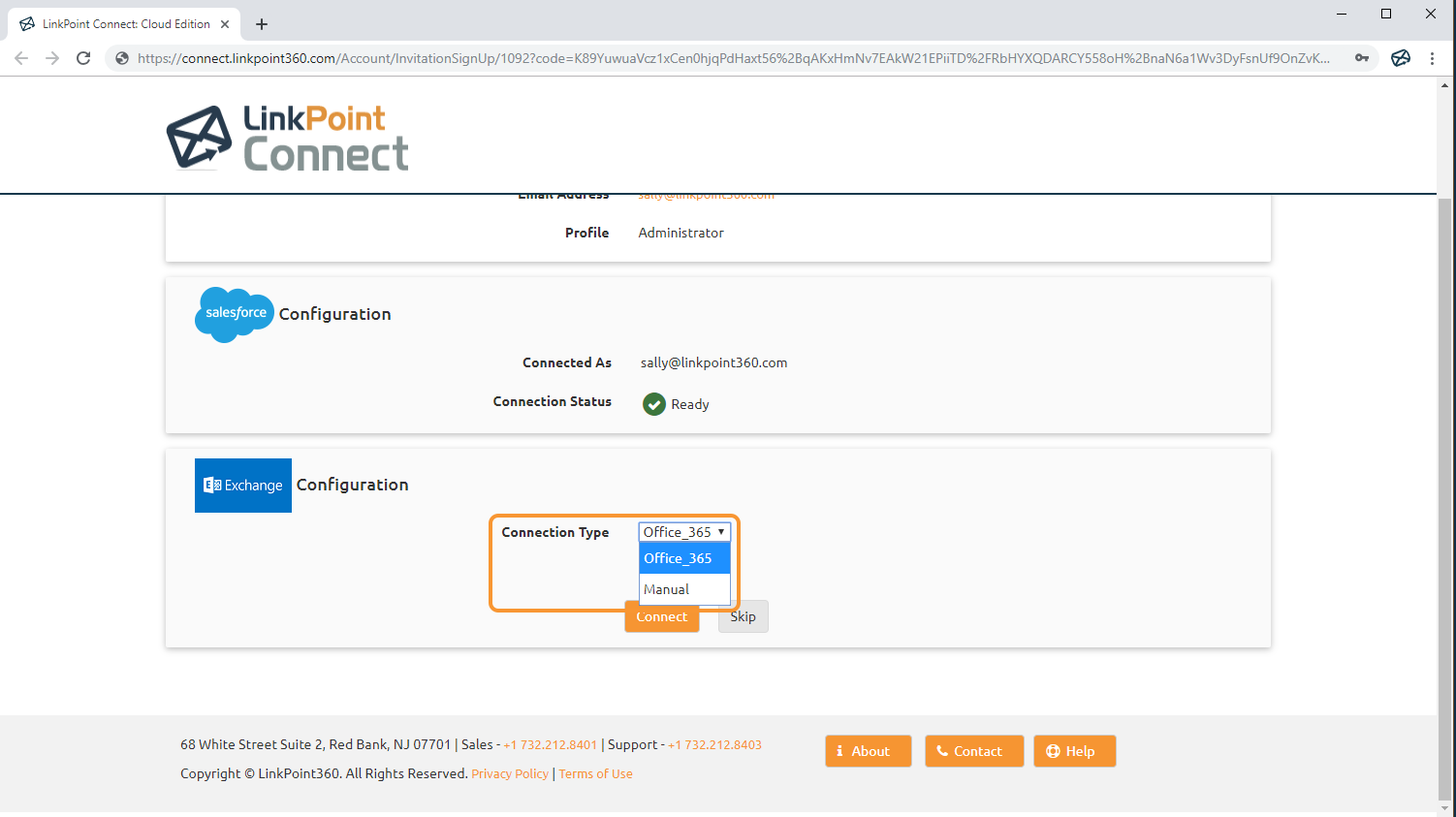The image size is (1456, 817).
Task: Choose Manual option in list
Action: point(684,589)
